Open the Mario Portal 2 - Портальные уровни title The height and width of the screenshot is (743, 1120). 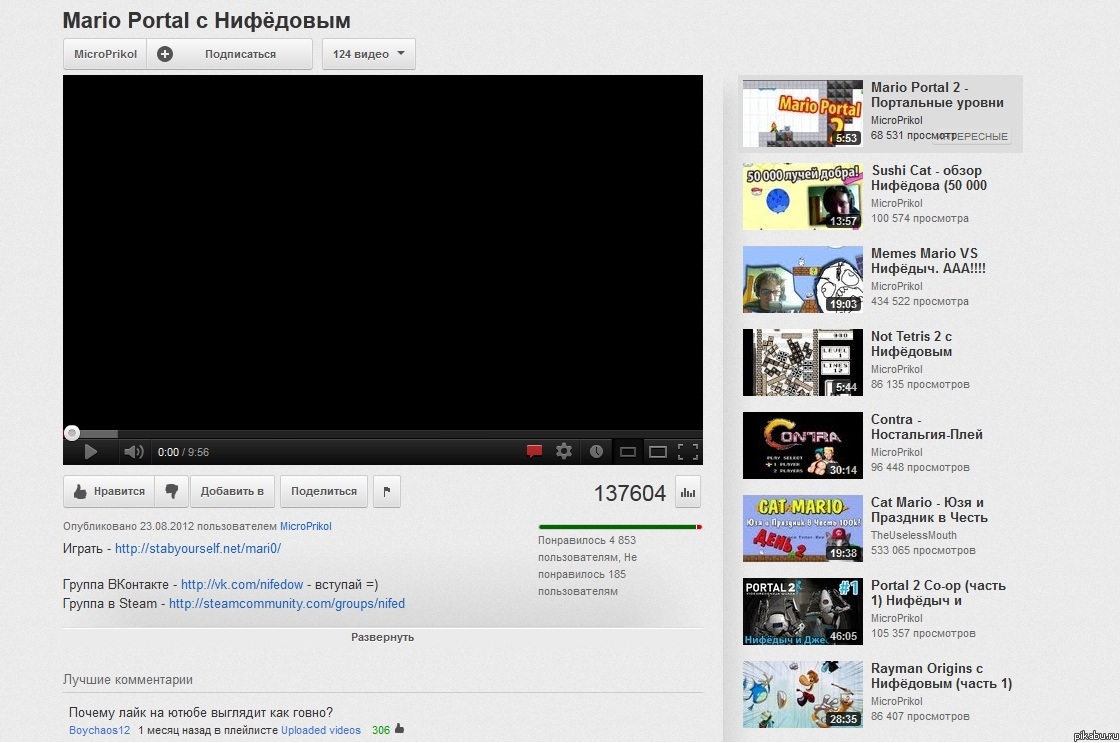[937, 95]
